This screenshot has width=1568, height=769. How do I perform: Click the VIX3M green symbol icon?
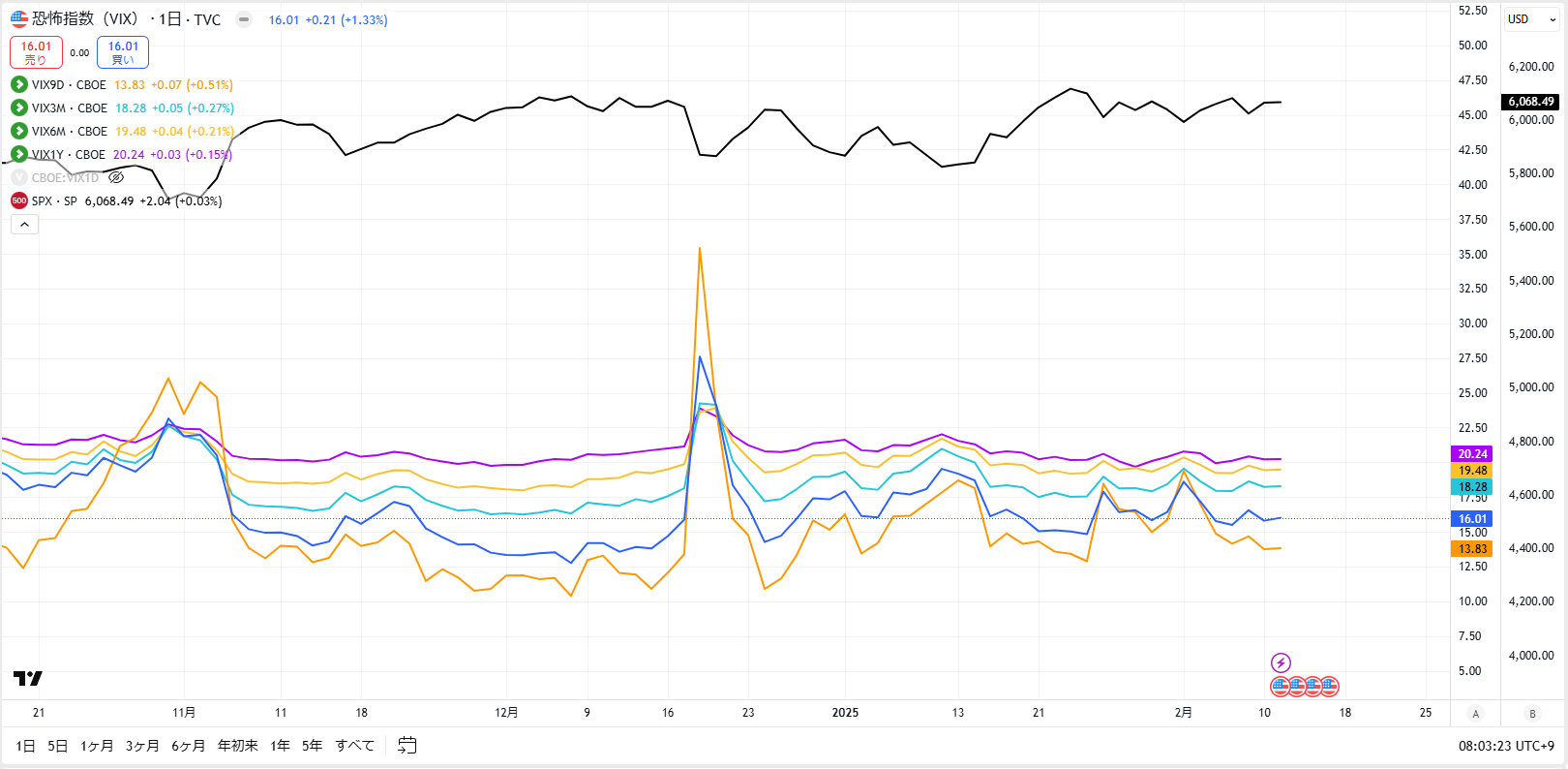click(19, 108)
